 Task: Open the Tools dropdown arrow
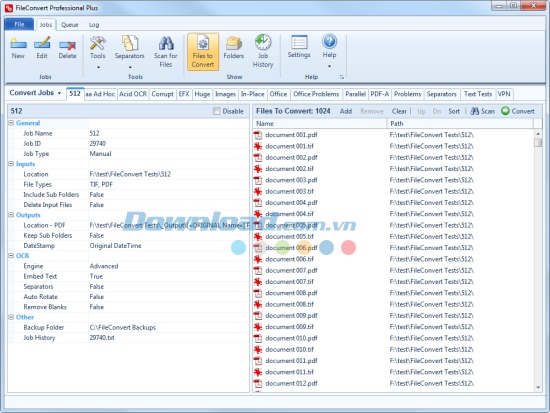tap(98, 67)
